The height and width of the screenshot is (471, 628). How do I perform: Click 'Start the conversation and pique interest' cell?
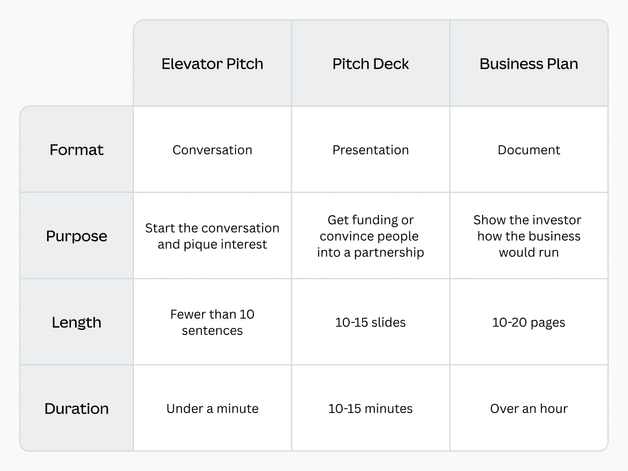pyautogui.click(x=212, y=236)
